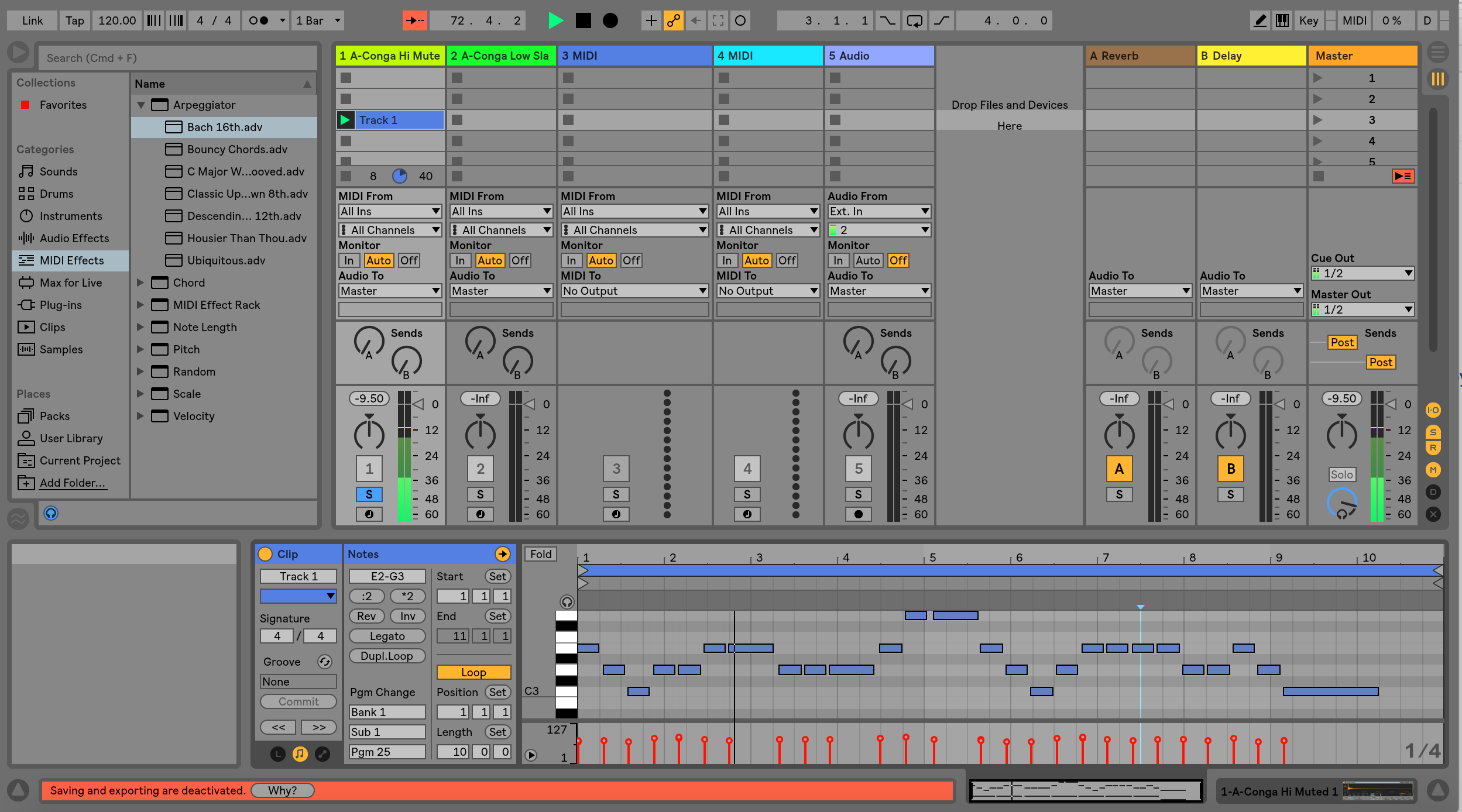Toggle the Returns section show button
Image resolution: width=1462 pixels, height=812 pixels.
1433,448
